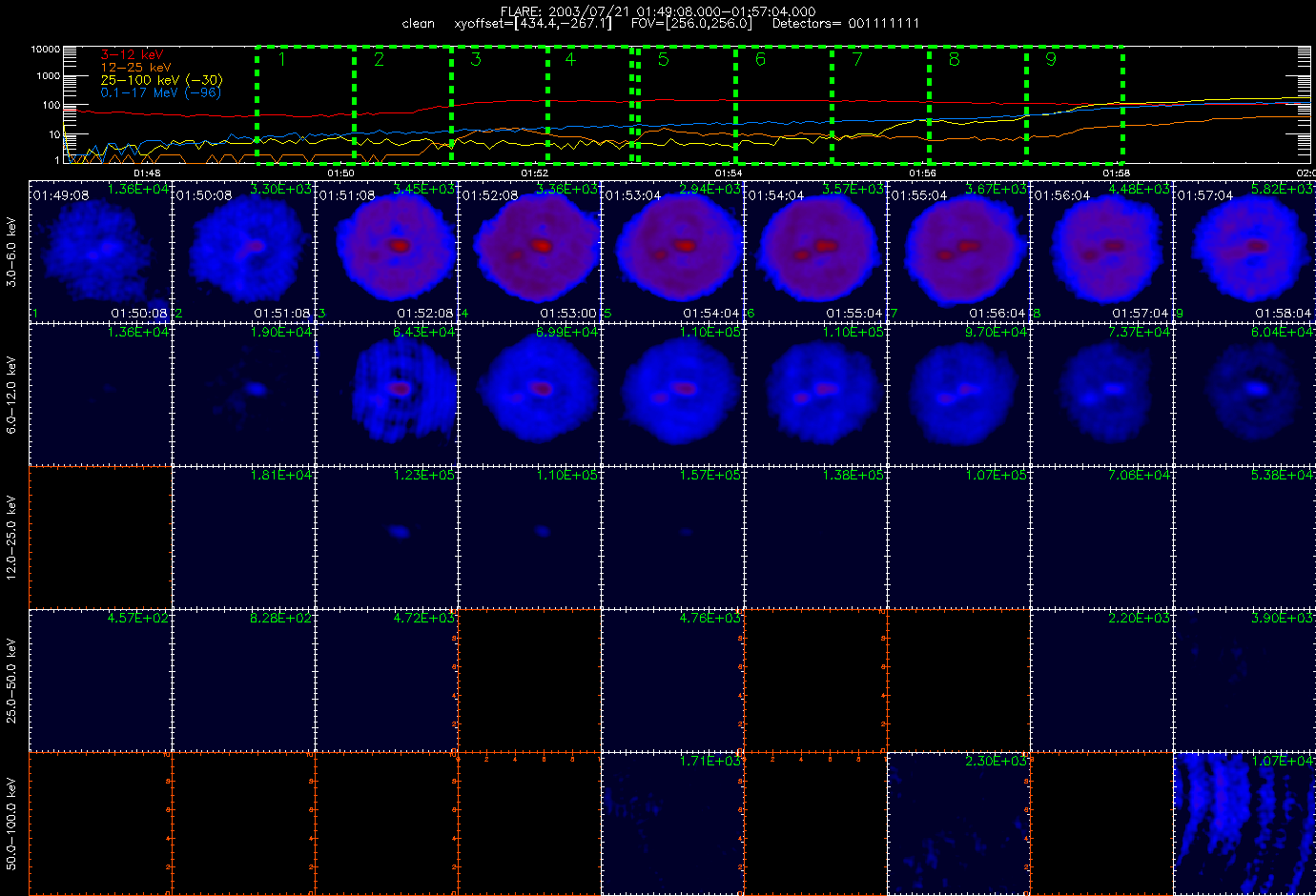The height and width of the screenshot is (896, 1316).
Task: Click the 01:48 tick label on the time axis
Action: [x=147, y=173]
